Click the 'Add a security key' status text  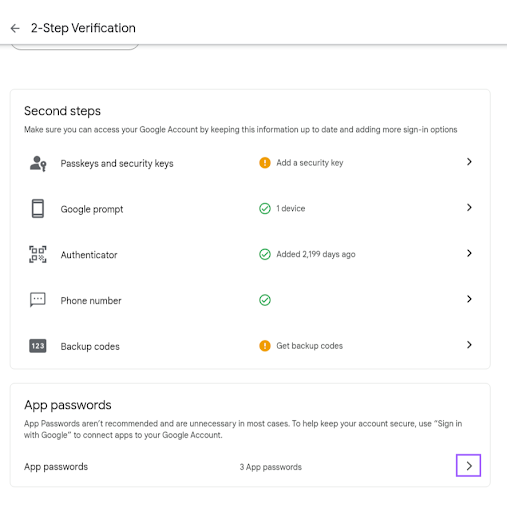tap(310, 163)
